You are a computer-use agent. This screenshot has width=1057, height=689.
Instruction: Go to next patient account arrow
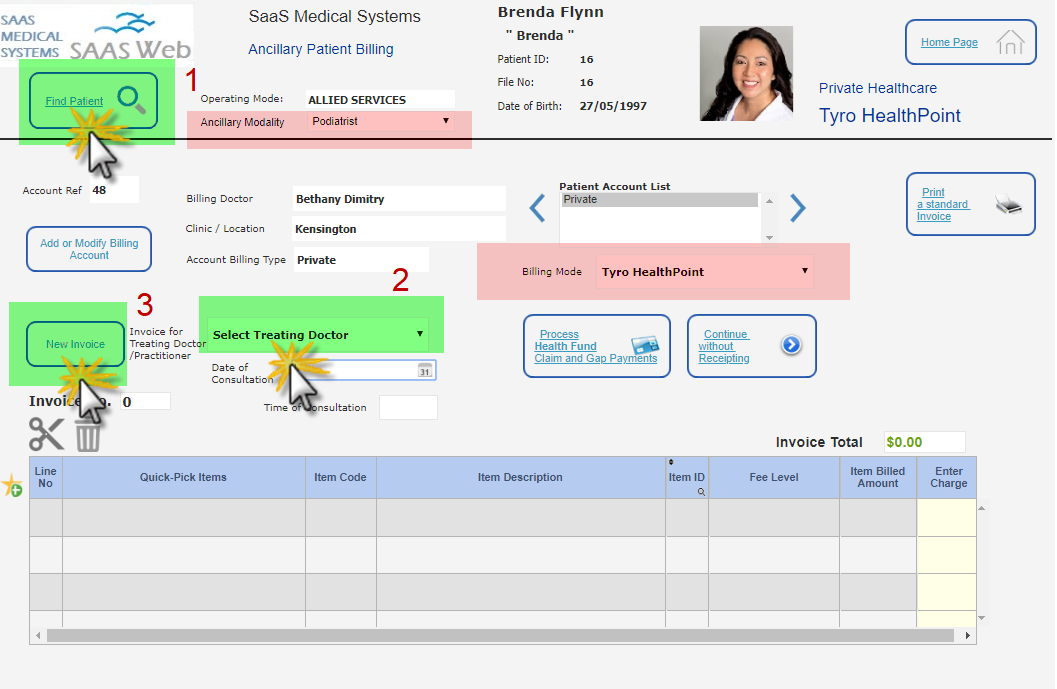click(x=797, y=208)
